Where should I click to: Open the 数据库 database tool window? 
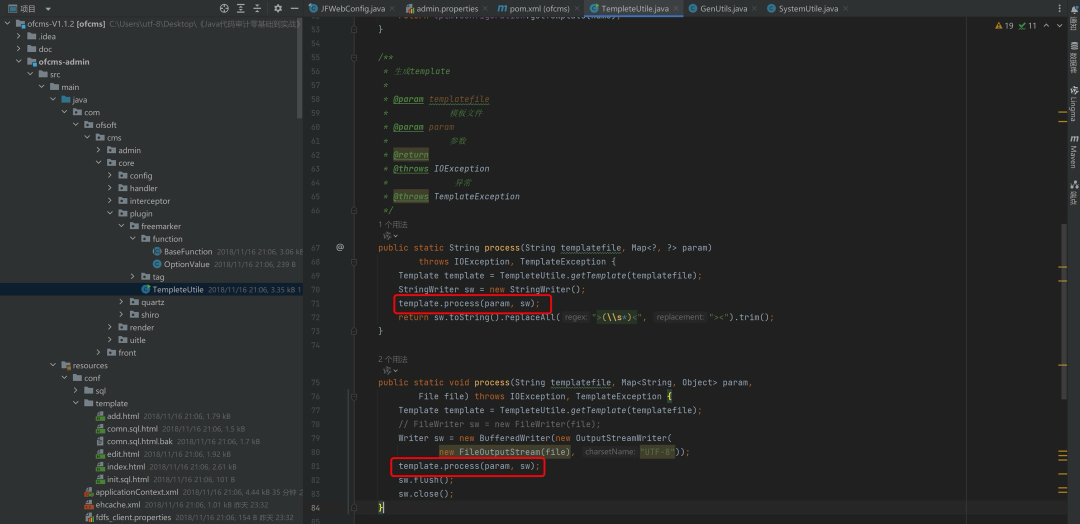click(x=1073, y=58)
